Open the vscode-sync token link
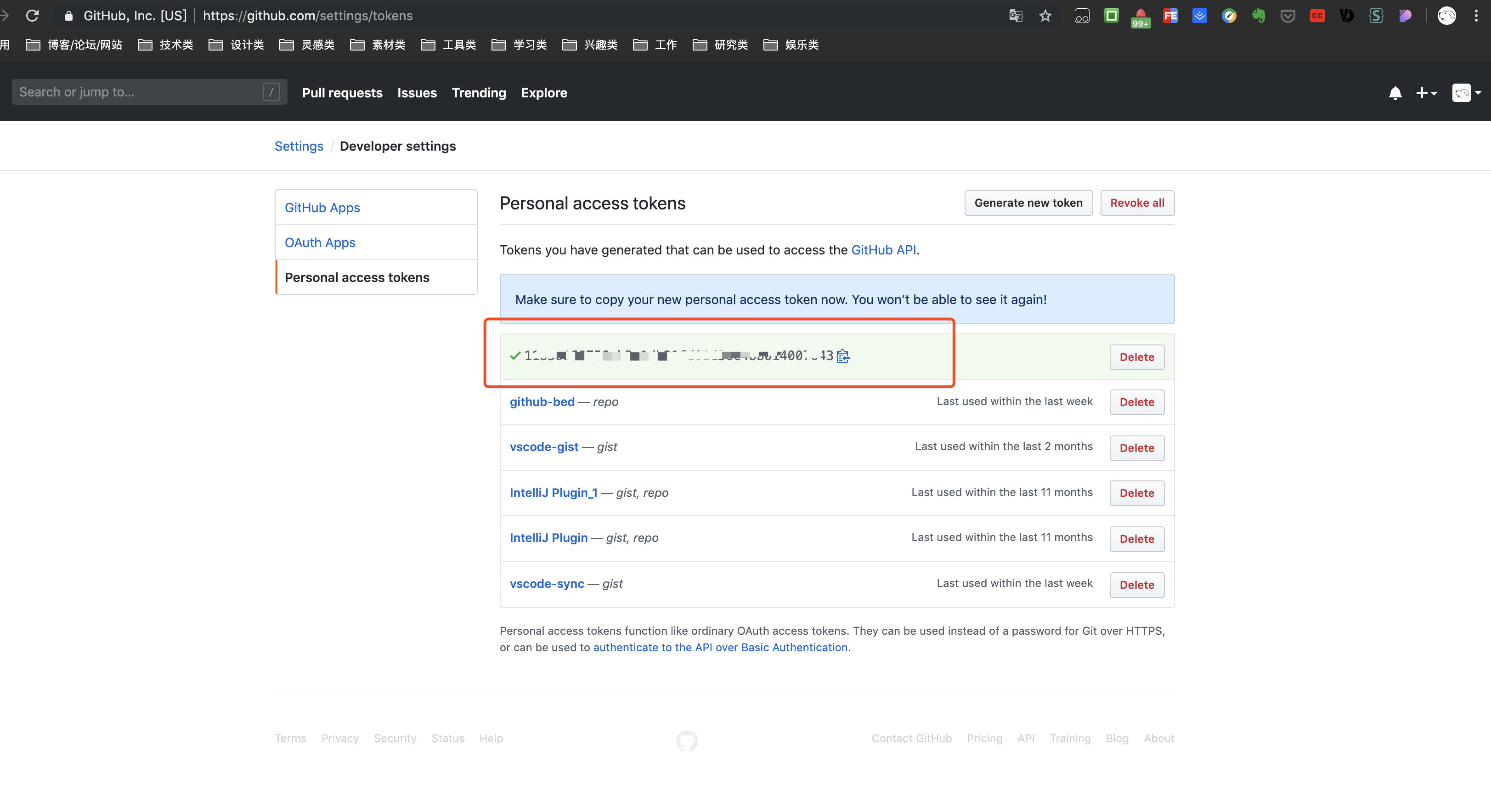Viewport: 1491px width, 812px height. tap(547, 583)
